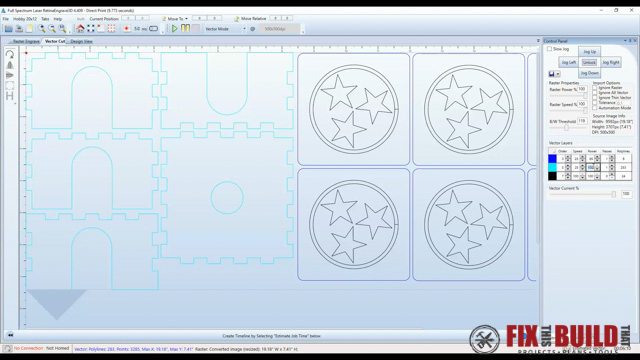This screenshot has width=640, height=360.
Task: Increase speed stepper for blue layer
Action: click(582, 157)
